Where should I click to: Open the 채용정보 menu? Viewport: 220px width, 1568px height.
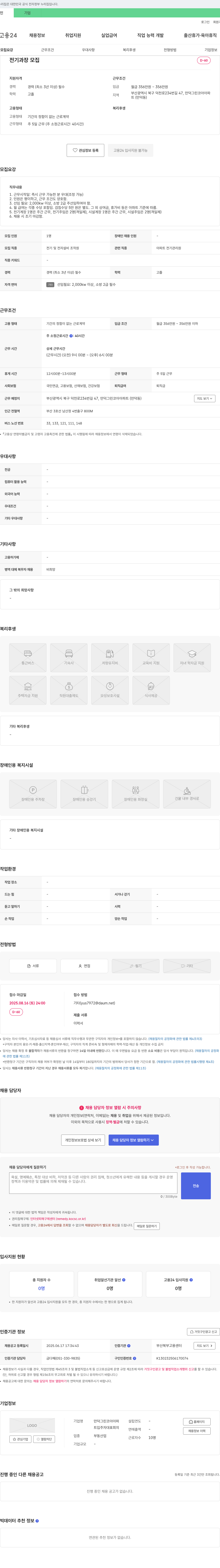tap(37, 35)
